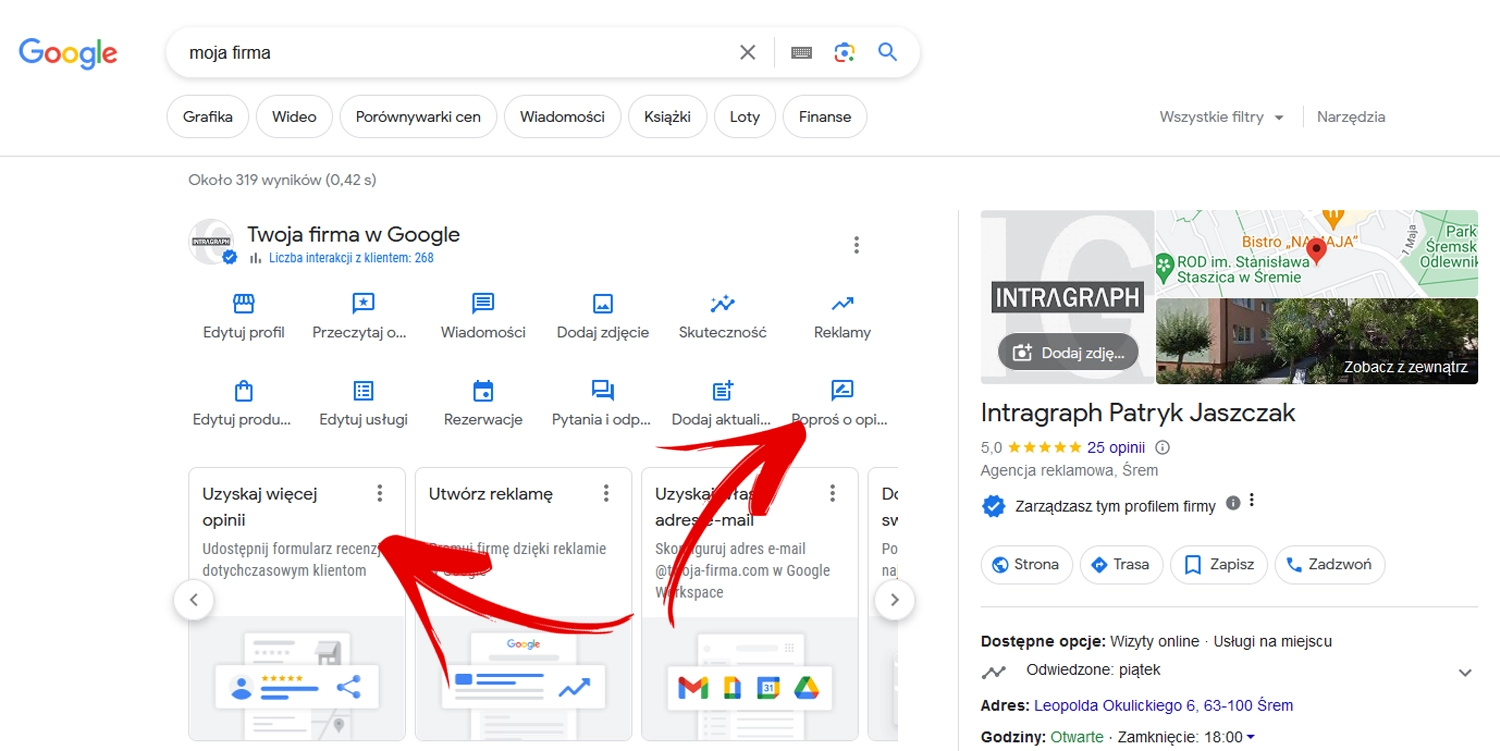Click the Zobacz z zewnątrz street view thumbnail
Image resolution: width=1500 pixels, height=751 pixels.
pos(1316,341)
